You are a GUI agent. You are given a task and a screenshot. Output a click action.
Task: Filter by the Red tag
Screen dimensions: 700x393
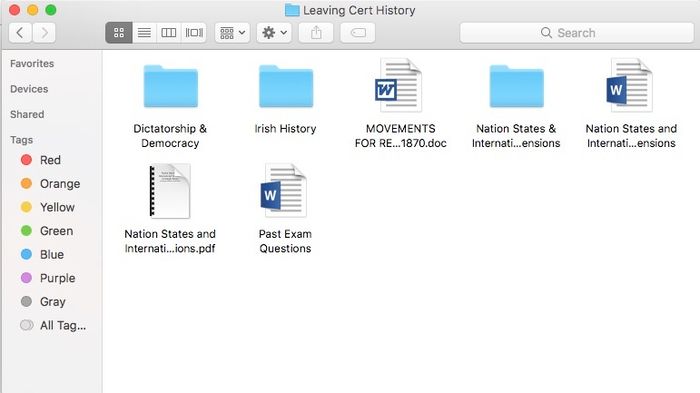(41, 160)
